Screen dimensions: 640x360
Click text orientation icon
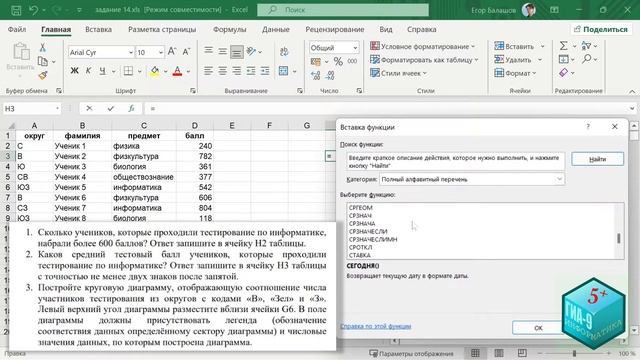pyautogui.click(x=251, y=51)
